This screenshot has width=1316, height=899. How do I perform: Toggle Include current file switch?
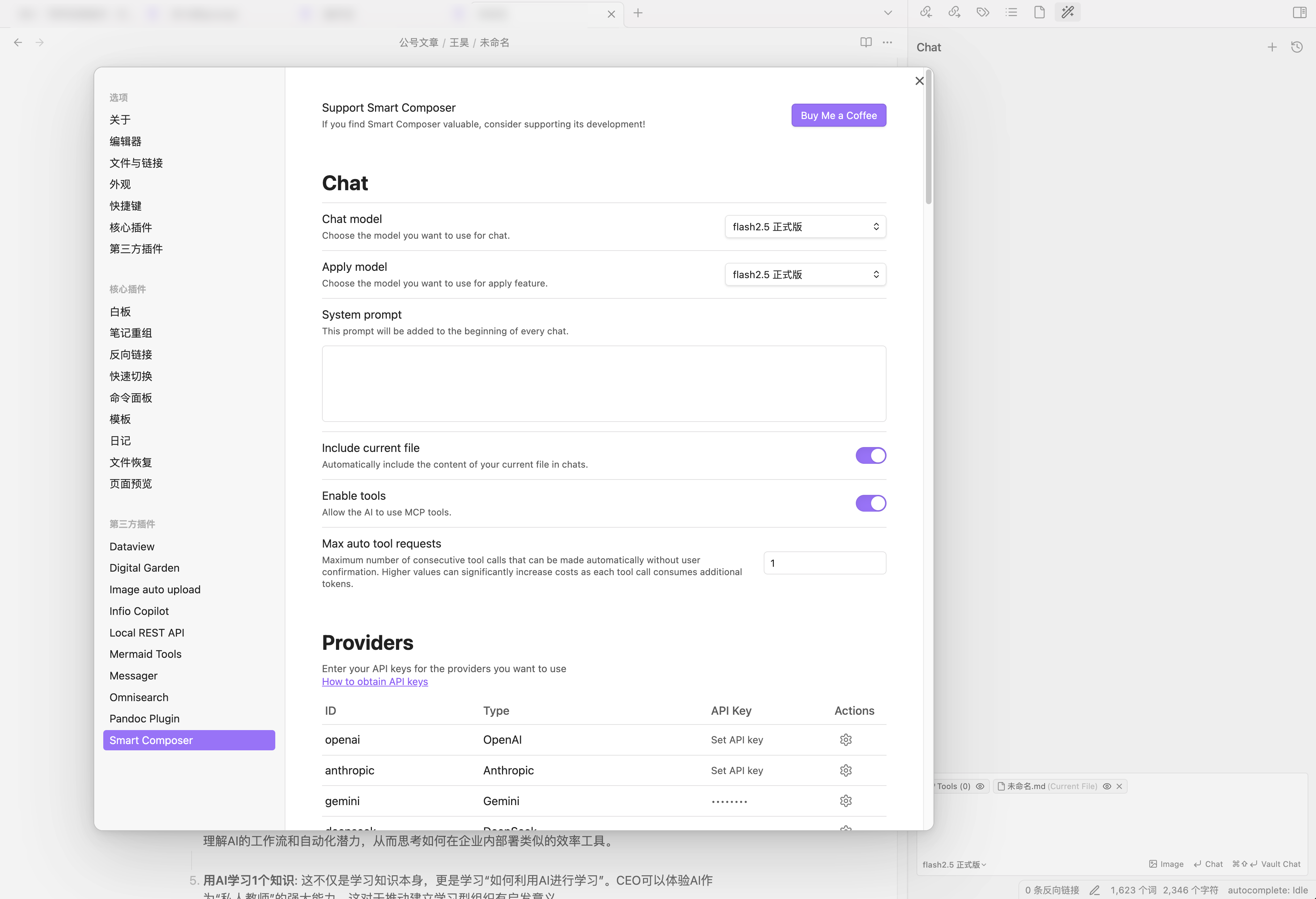click(870, 455)
